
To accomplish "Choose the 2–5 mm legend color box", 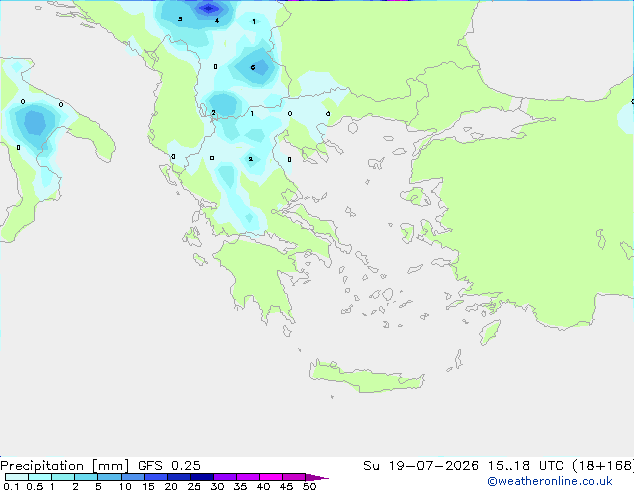I will (86, 477).
